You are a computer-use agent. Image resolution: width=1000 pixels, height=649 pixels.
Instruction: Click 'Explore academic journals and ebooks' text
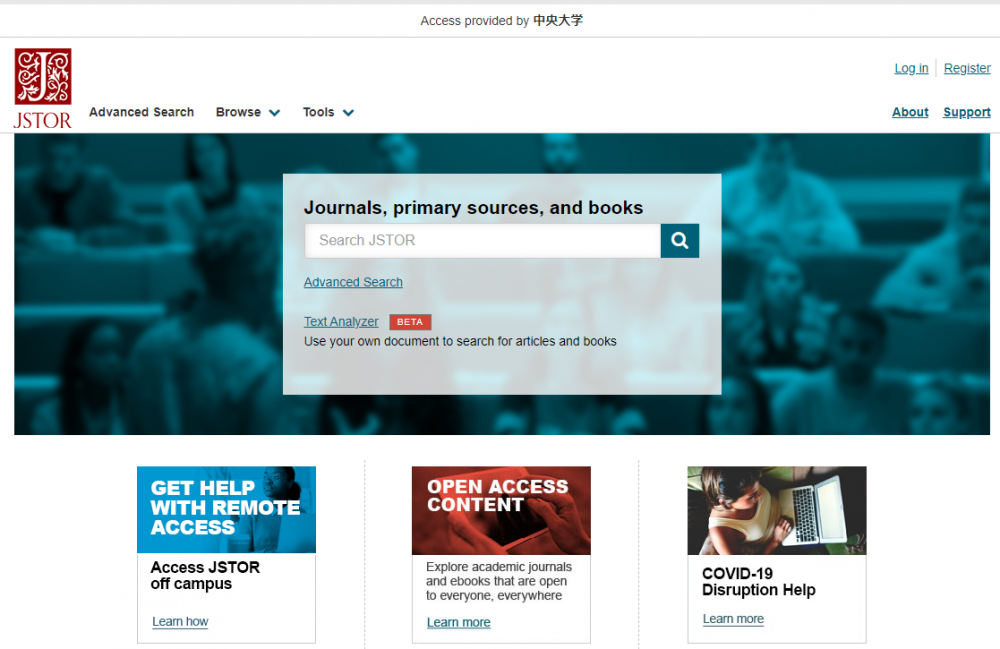tap(499, 581)
